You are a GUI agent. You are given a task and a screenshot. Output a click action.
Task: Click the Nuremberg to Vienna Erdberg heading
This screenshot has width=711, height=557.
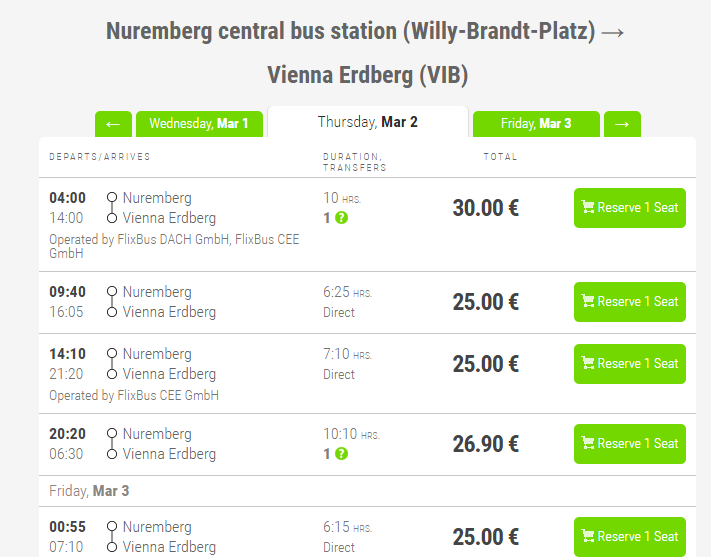point(367,52)
